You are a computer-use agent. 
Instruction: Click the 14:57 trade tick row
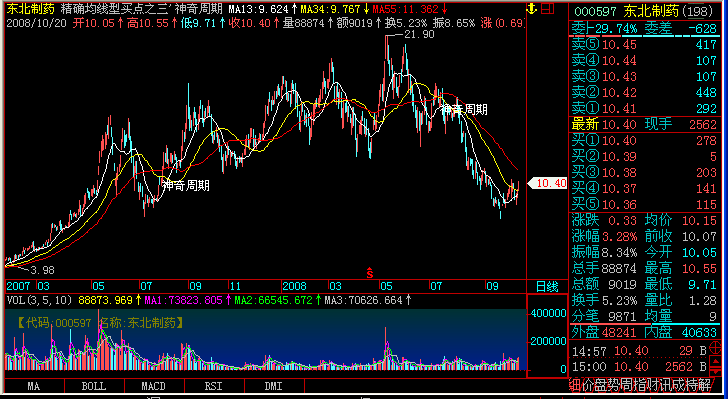[640, 351]
